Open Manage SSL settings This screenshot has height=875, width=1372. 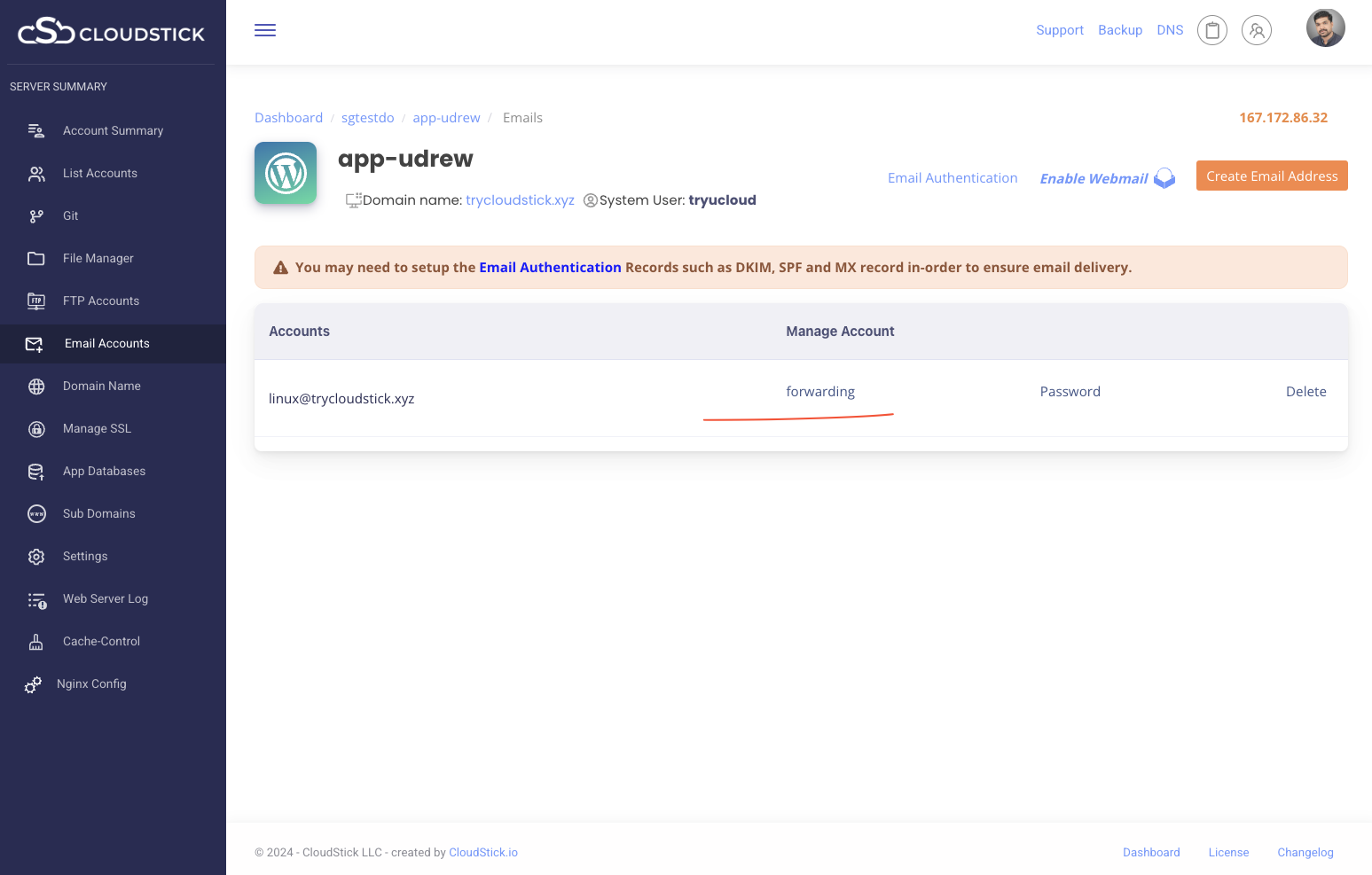(x=97, y=428)
